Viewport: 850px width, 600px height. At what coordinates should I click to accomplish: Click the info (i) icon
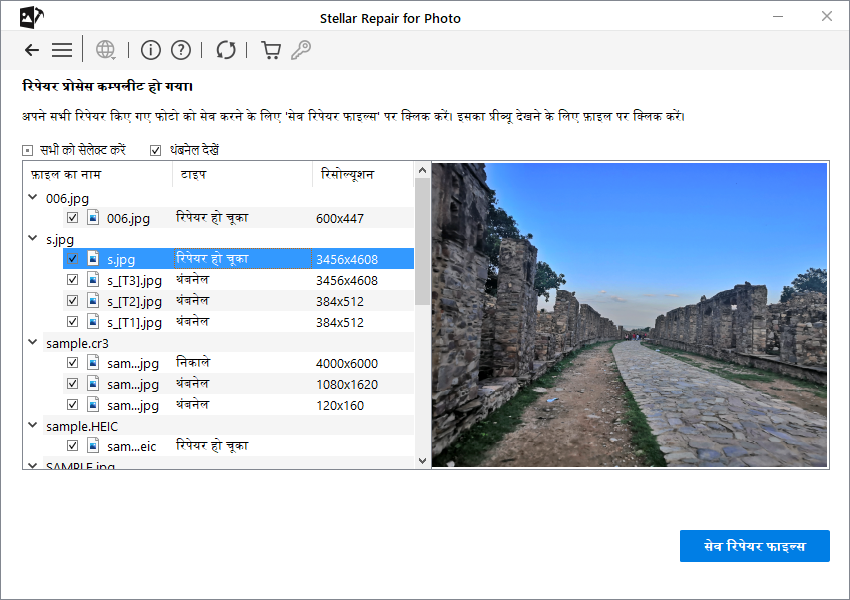(x=151, y=50)
